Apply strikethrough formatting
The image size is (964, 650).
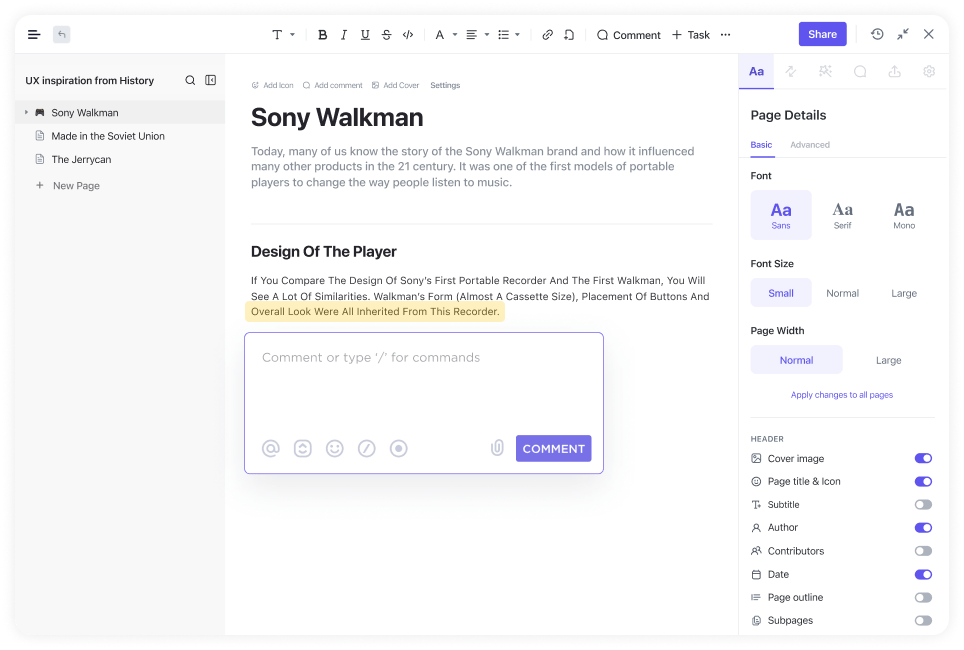pyautogui.click(x=386, y=35)
